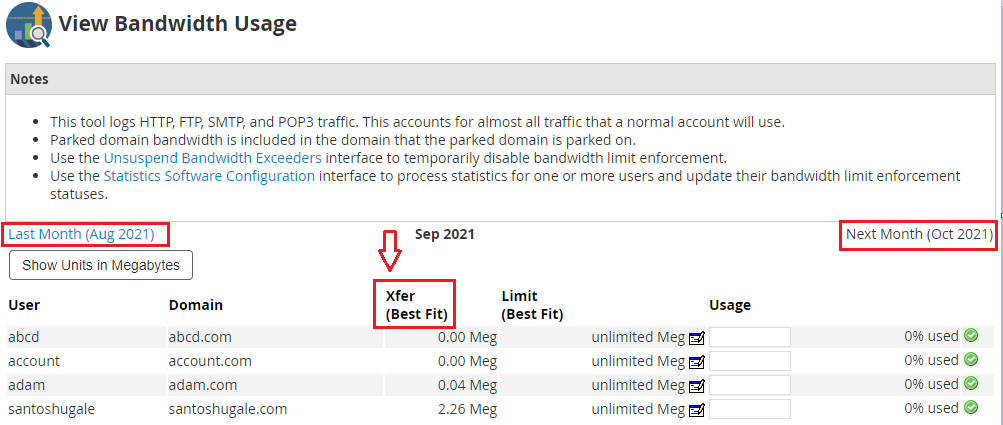The image size is (1003, 425).
Task: Open Statistics Software Configuration link
Action: (209, 176)
